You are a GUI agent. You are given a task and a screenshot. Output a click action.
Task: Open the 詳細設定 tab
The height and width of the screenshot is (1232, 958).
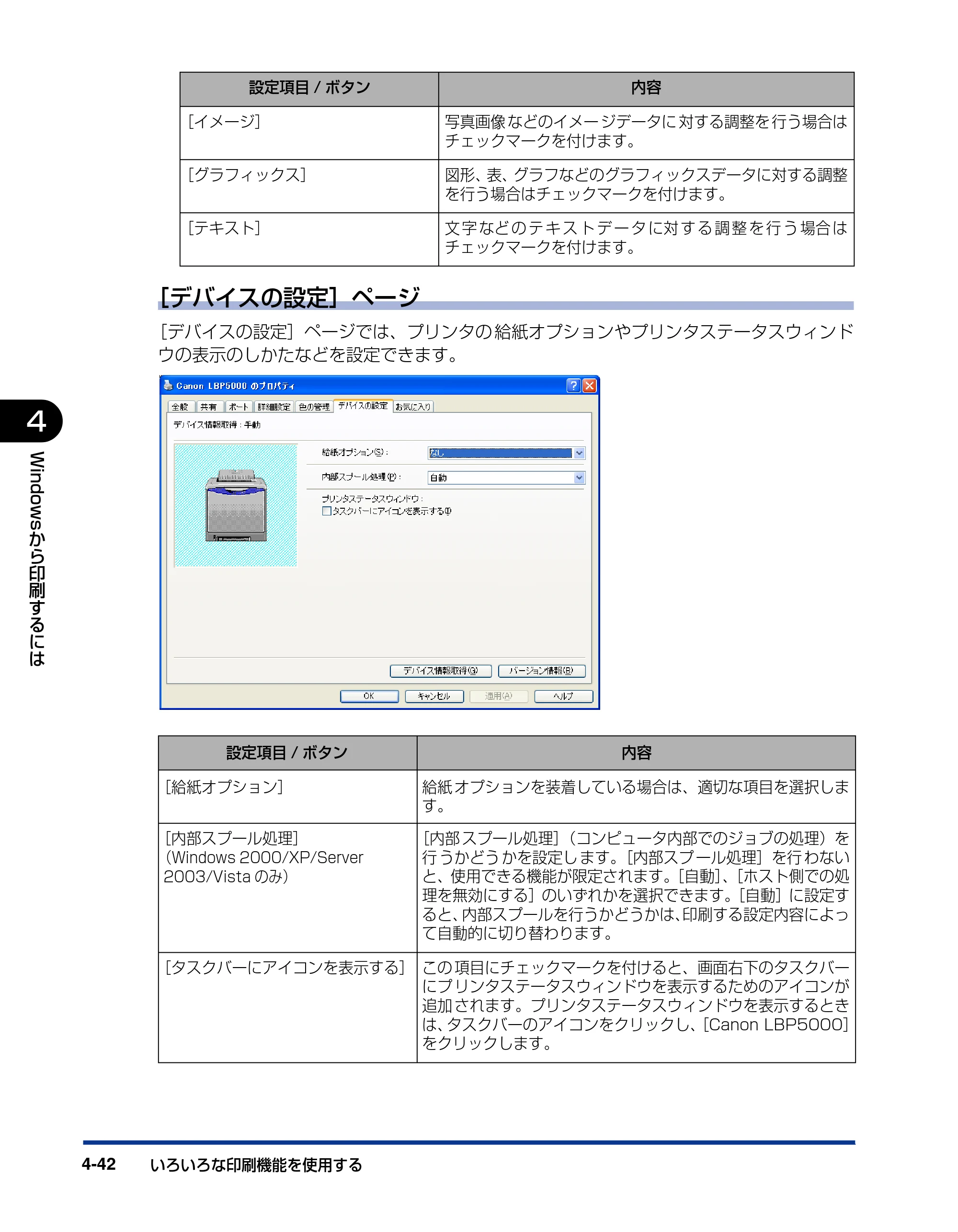[x=274, y=407]
